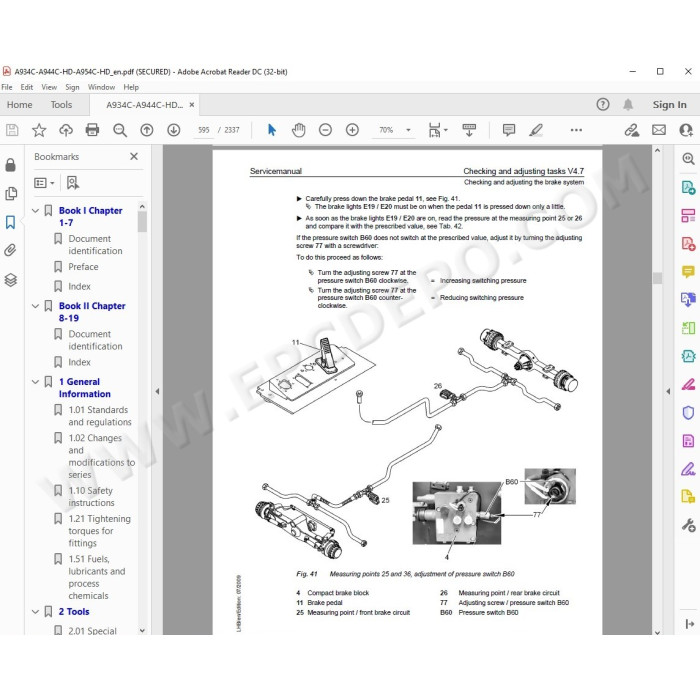
Task: Open Book I Chapter 1-7 bookmark
Action: [91, 216]
